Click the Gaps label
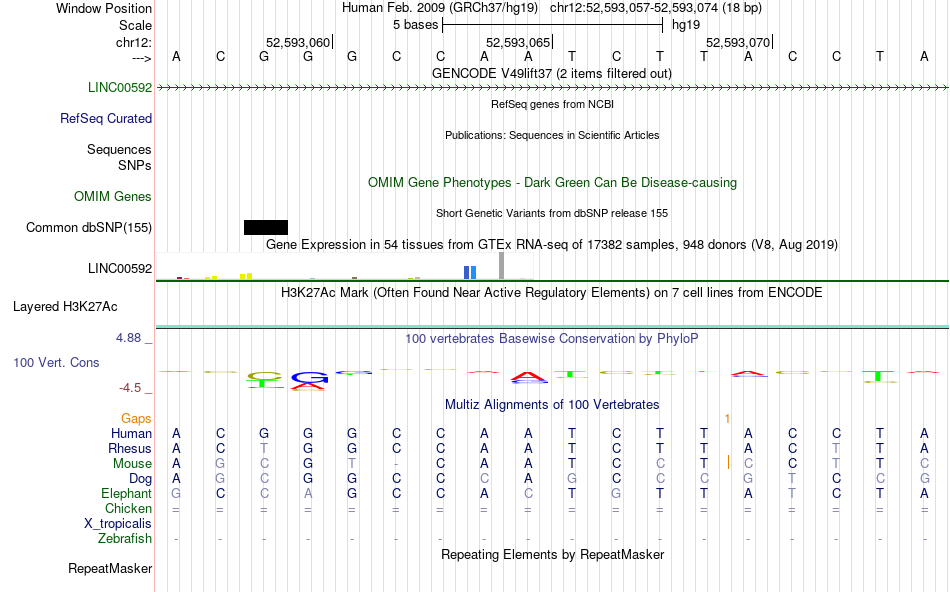This screenshot has height=592, width=950. (x=136, y=418)
